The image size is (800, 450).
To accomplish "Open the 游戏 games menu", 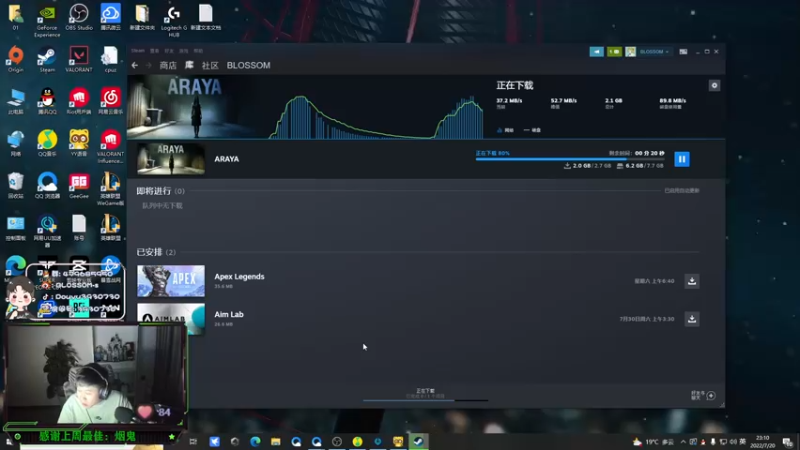I will tap(184, 51).
